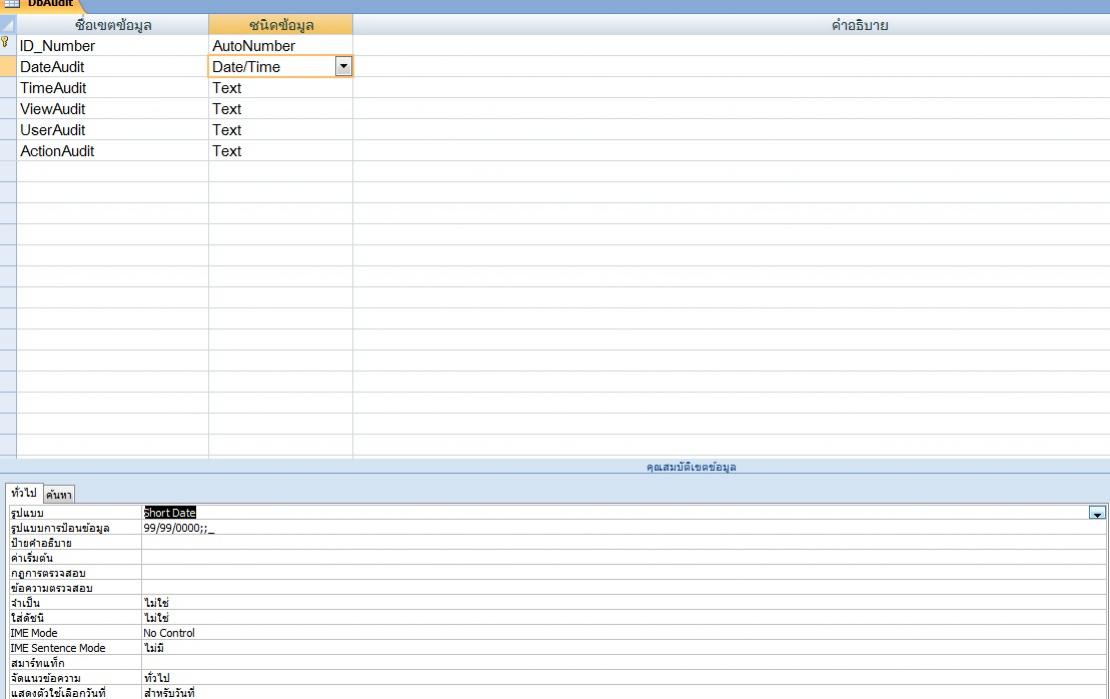This screenshot has height=699, width=1110.
Task: Click the ชื่อเขตข้อมูล column header
Action: click(113, 25)
